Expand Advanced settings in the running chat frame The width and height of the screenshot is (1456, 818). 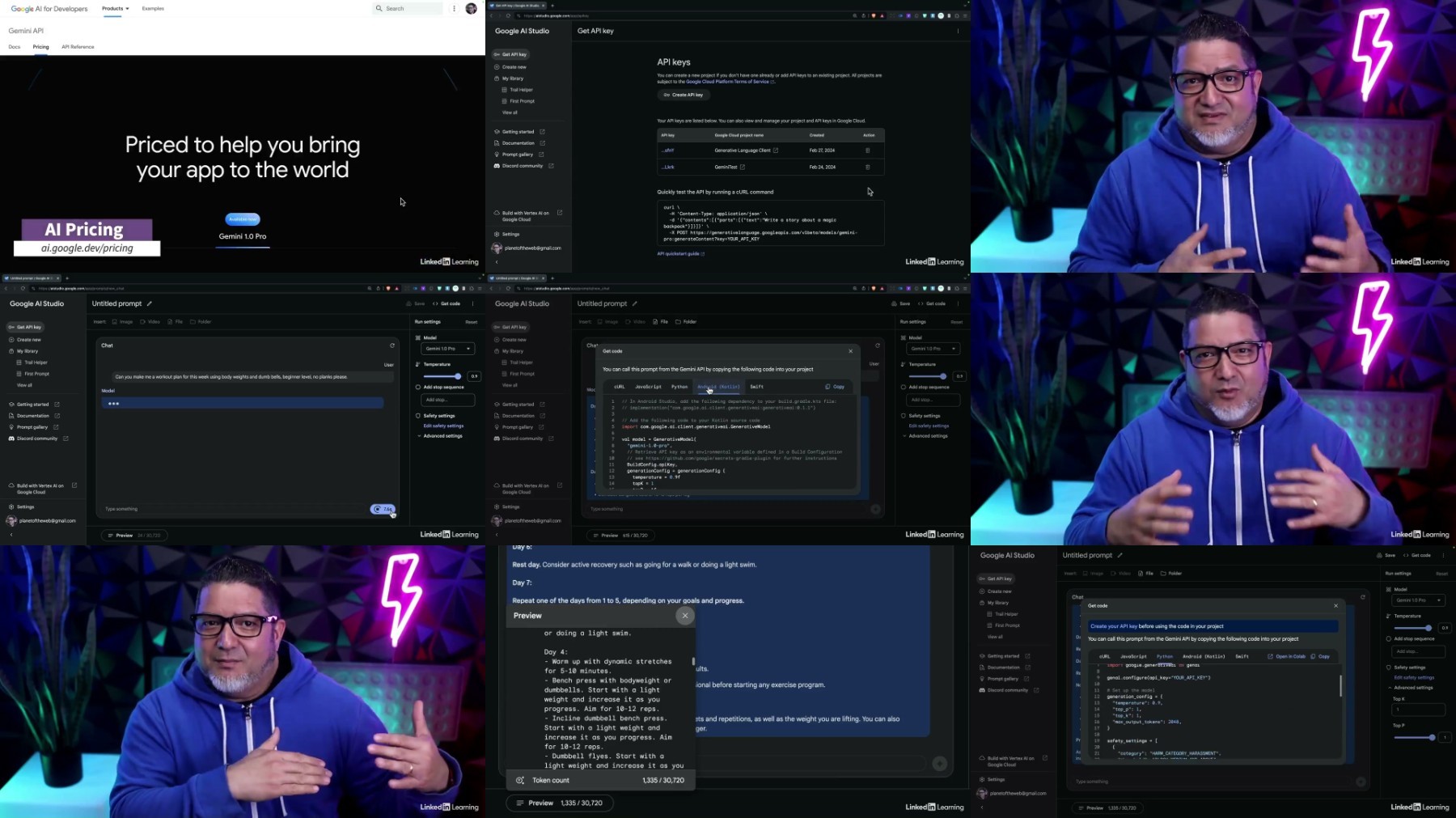click(x=441, y=436)
